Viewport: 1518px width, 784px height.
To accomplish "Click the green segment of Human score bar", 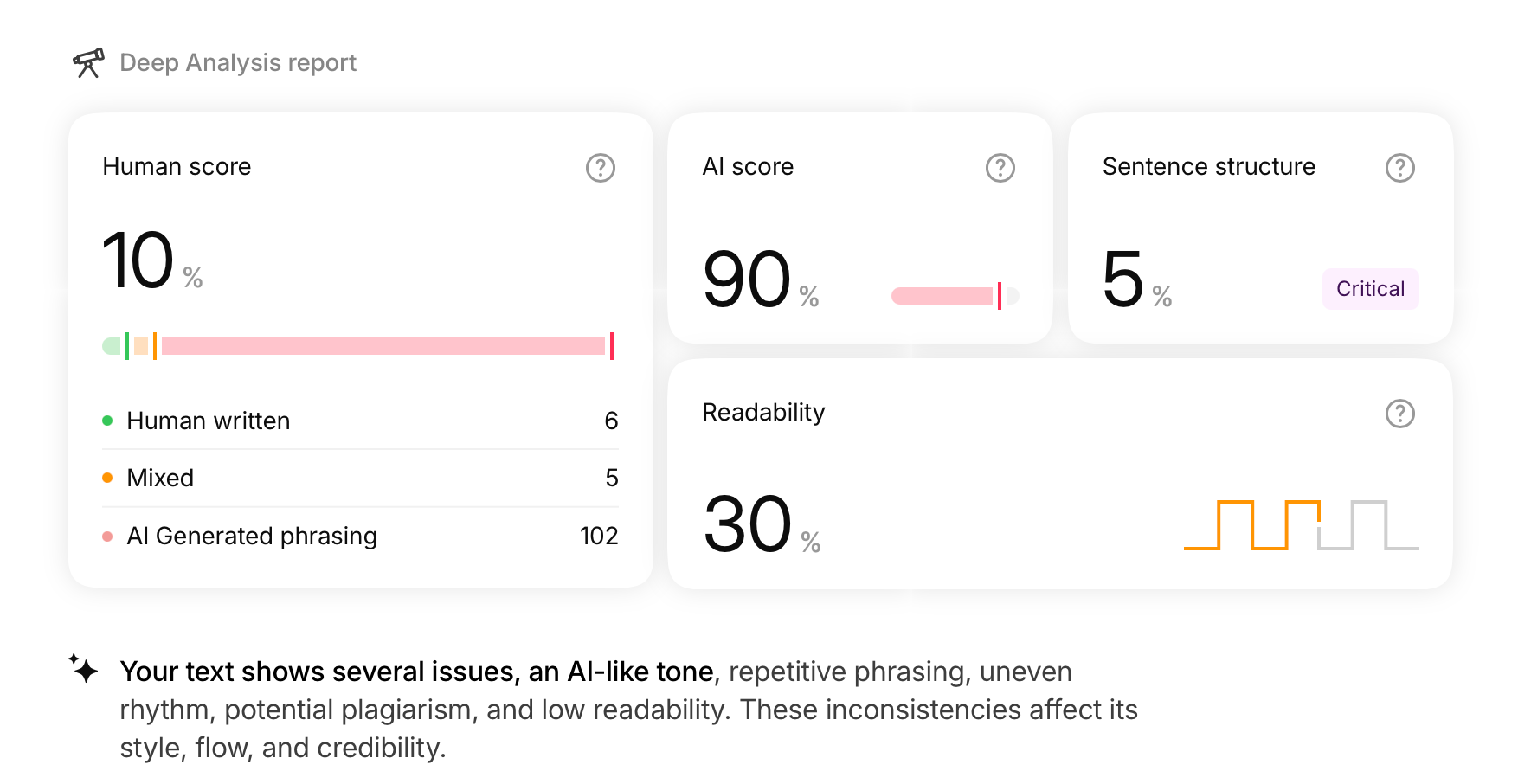I will (112, 346).
